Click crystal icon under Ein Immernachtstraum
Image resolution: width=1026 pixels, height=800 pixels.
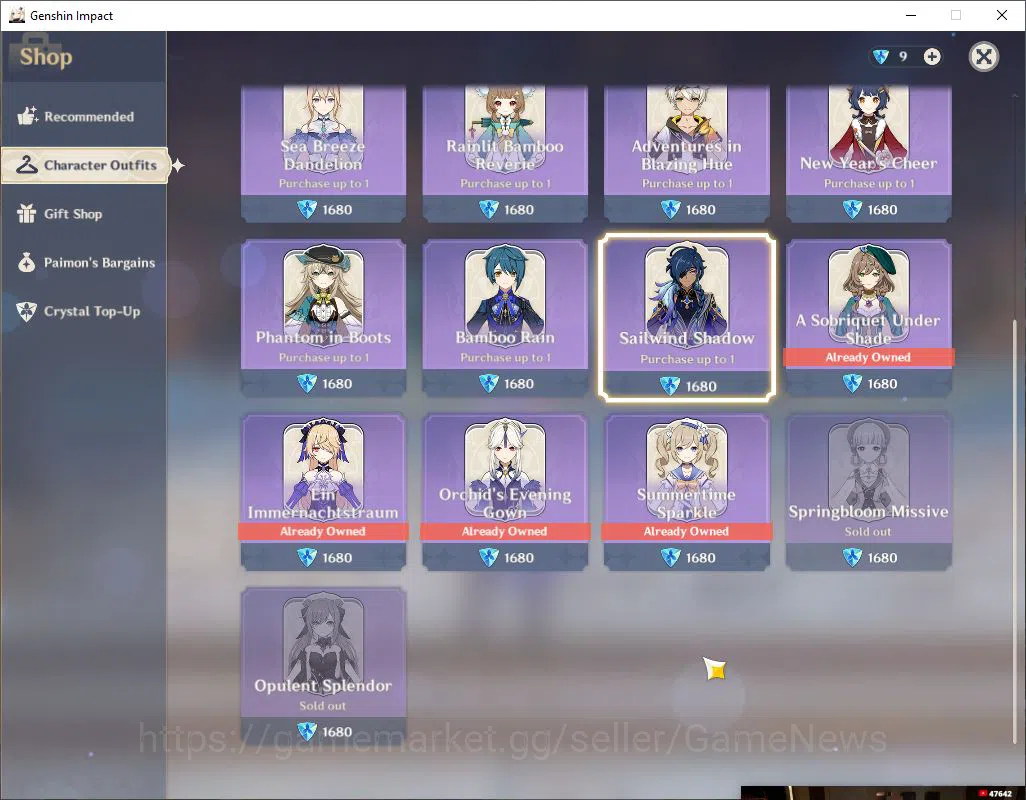(x=307, y=557)
